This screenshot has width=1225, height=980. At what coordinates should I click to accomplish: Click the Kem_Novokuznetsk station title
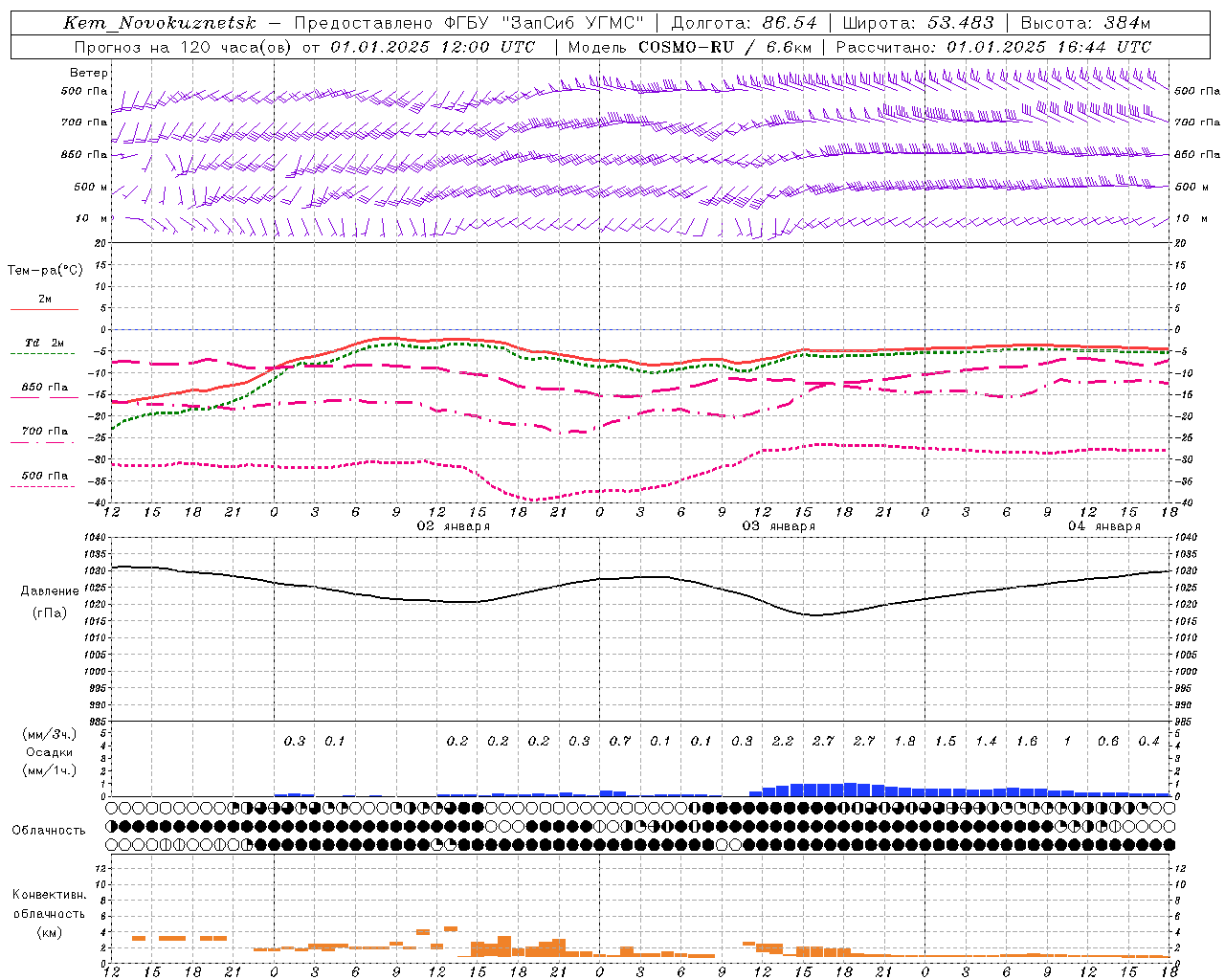[160, 23]
